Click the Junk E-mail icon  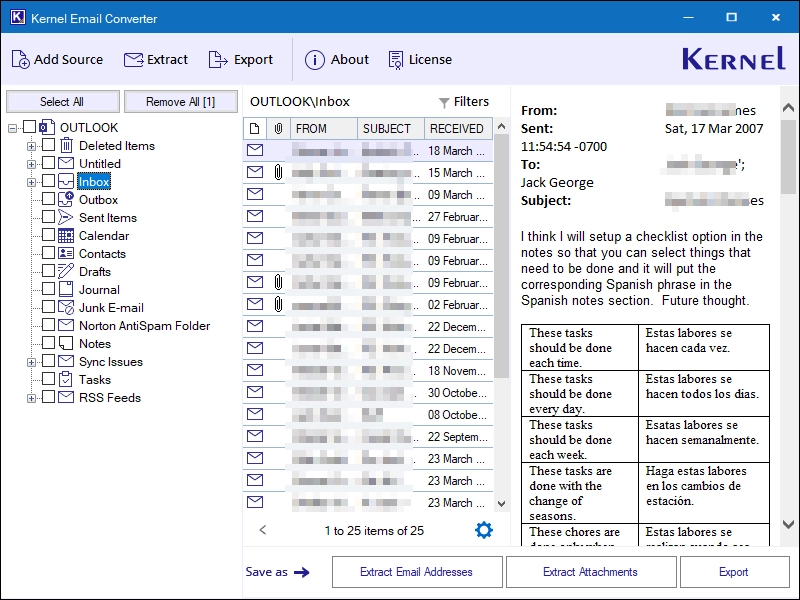click(66, 307)
